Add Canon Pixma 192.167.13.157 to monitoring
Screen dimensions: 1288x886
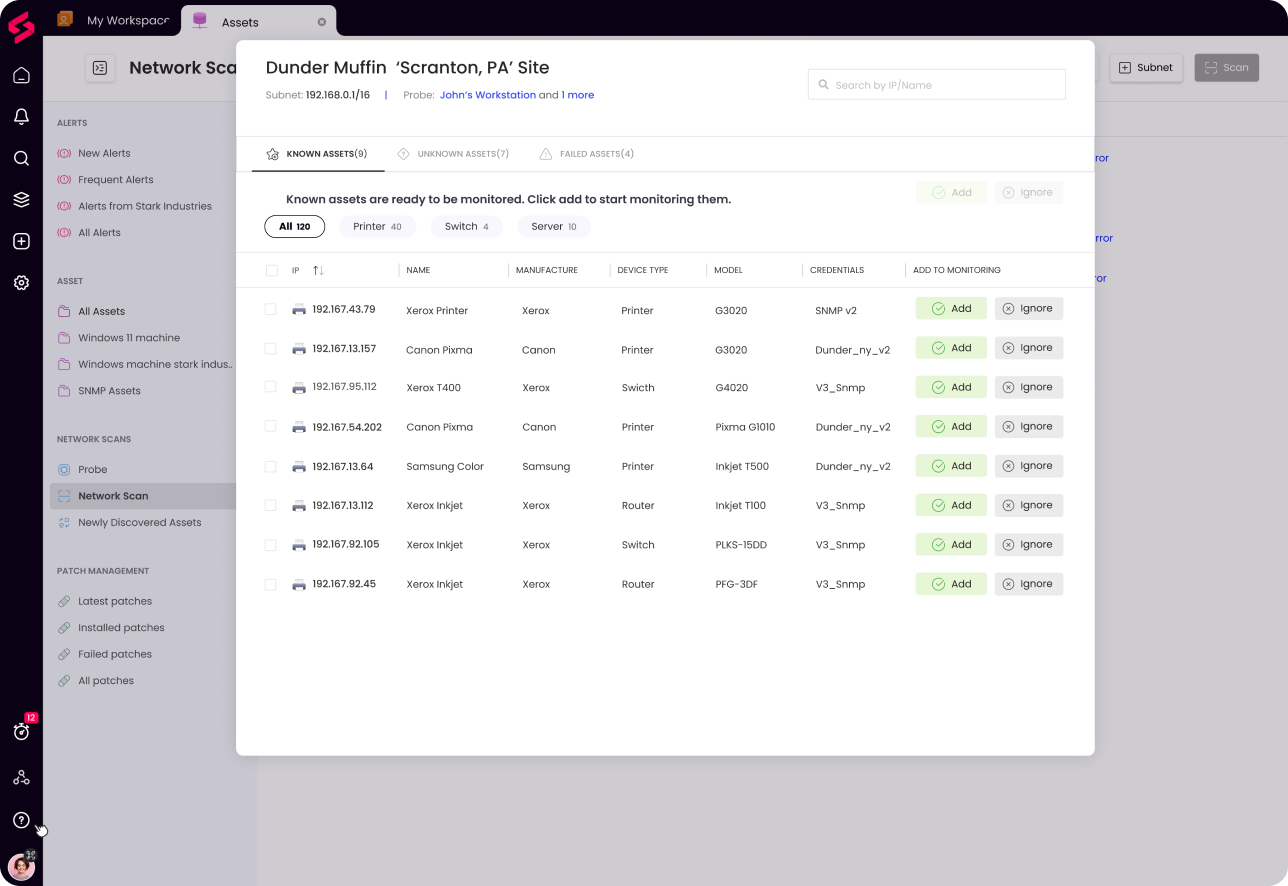pyautogui.click(x=950, y=348)
